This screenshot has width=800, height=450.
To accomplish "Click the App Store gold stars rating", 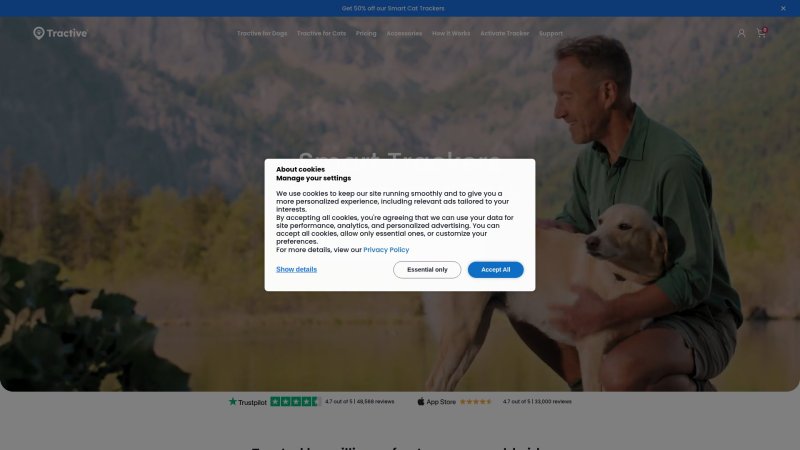I will (476, 402).
